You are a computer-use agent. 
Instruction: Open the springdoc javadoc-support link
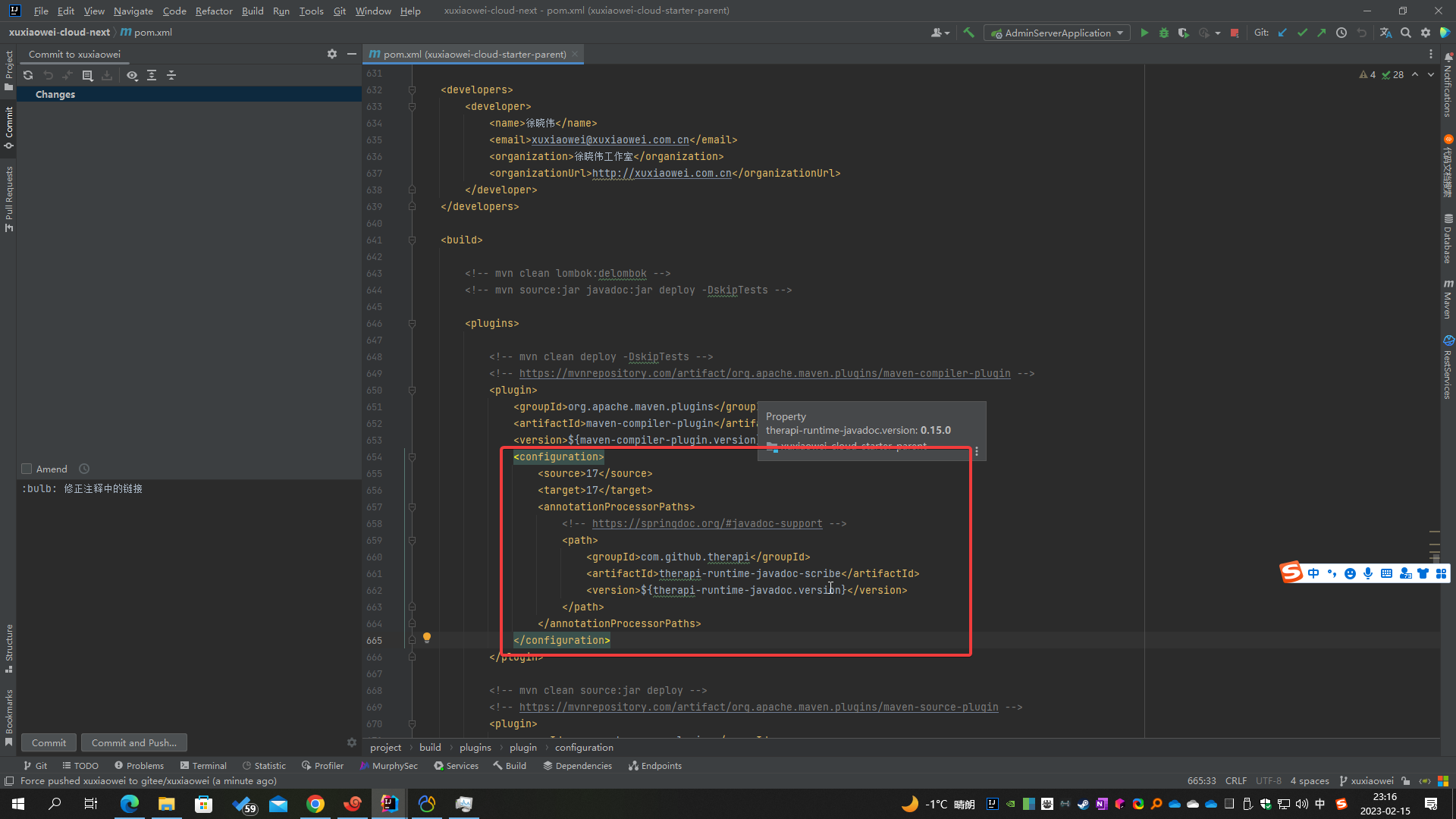click(x=707, y=523)
